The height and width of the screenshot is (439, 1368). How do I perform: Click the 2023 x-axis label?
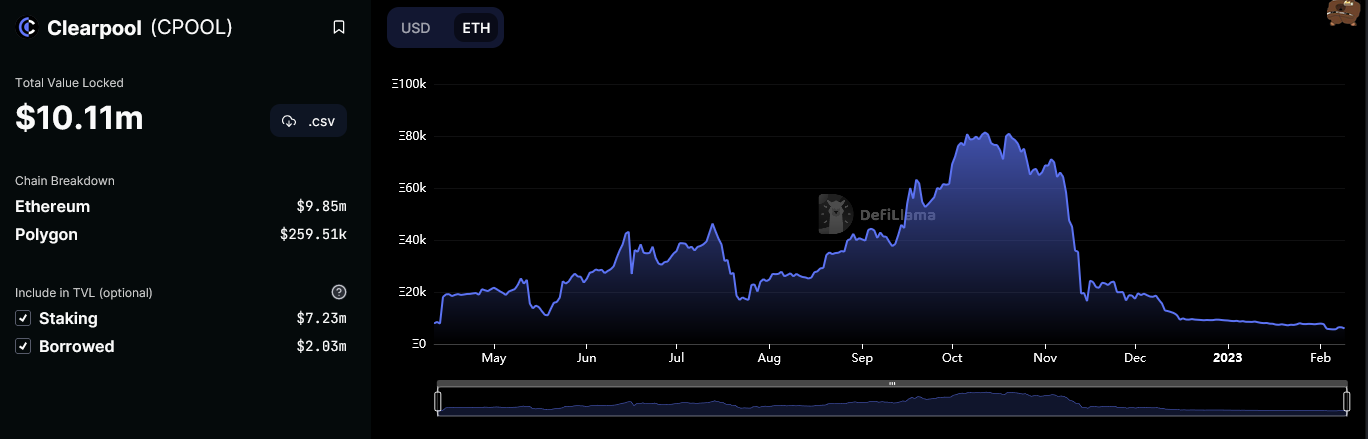pyautogui.click(x=1227, y=358)
